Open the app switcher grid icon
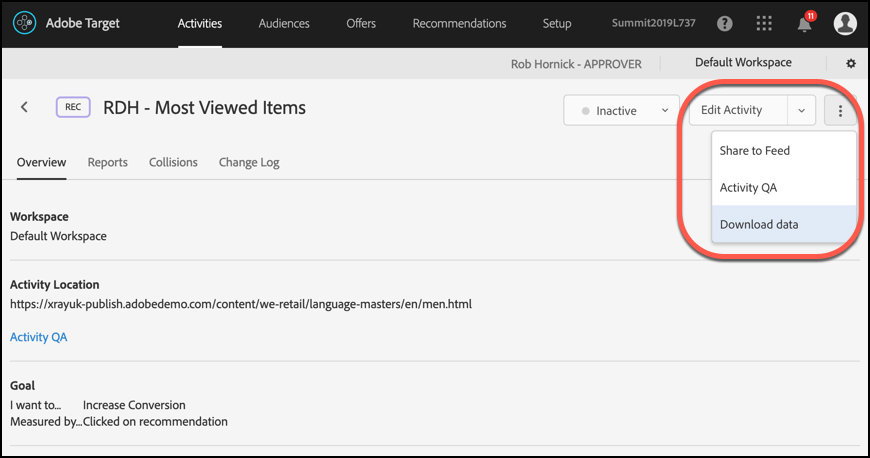Screen dimensions: 870x458 765,23
